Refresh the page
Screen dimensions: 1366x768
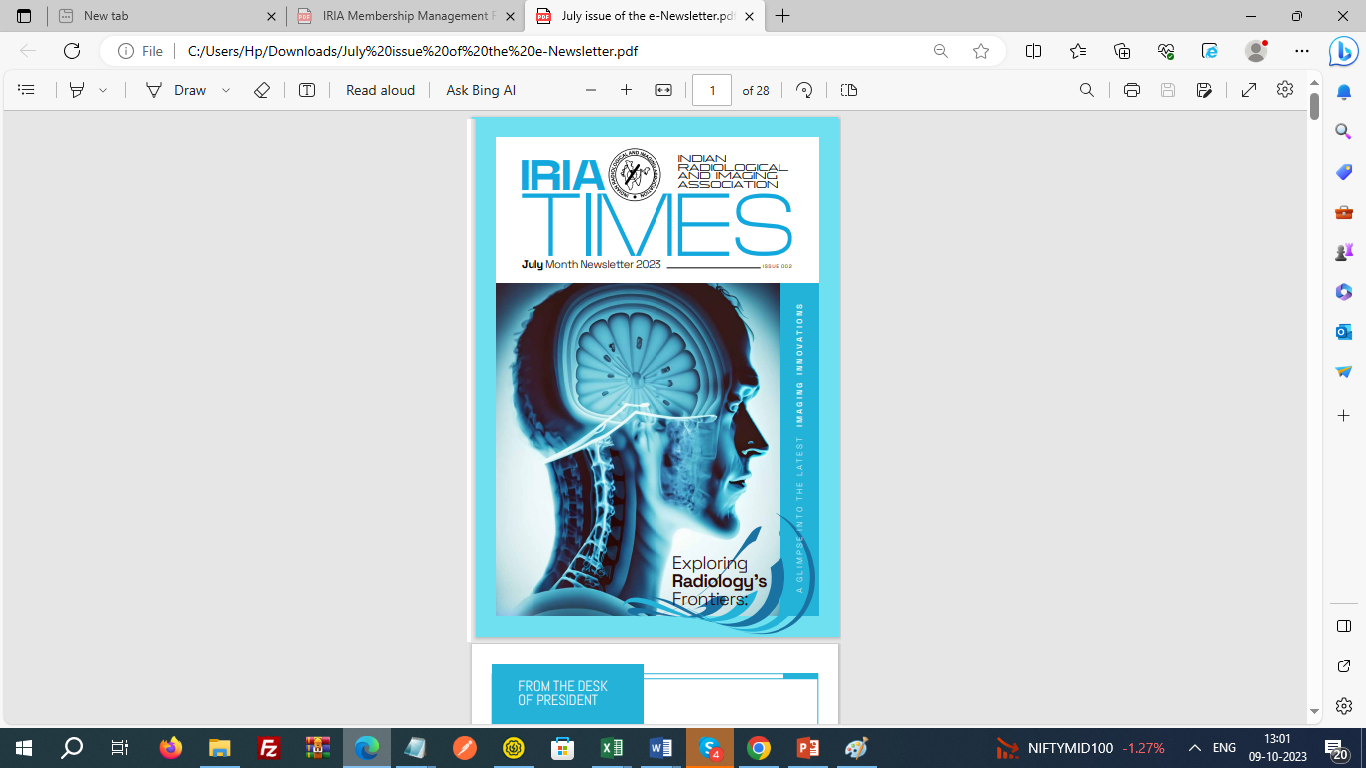pyautogui.click(x=72, y=51)
